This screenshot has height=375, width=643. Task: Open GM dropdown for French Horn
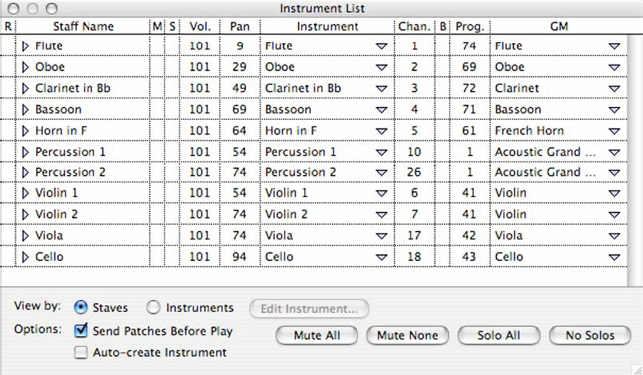pos(614,131)
